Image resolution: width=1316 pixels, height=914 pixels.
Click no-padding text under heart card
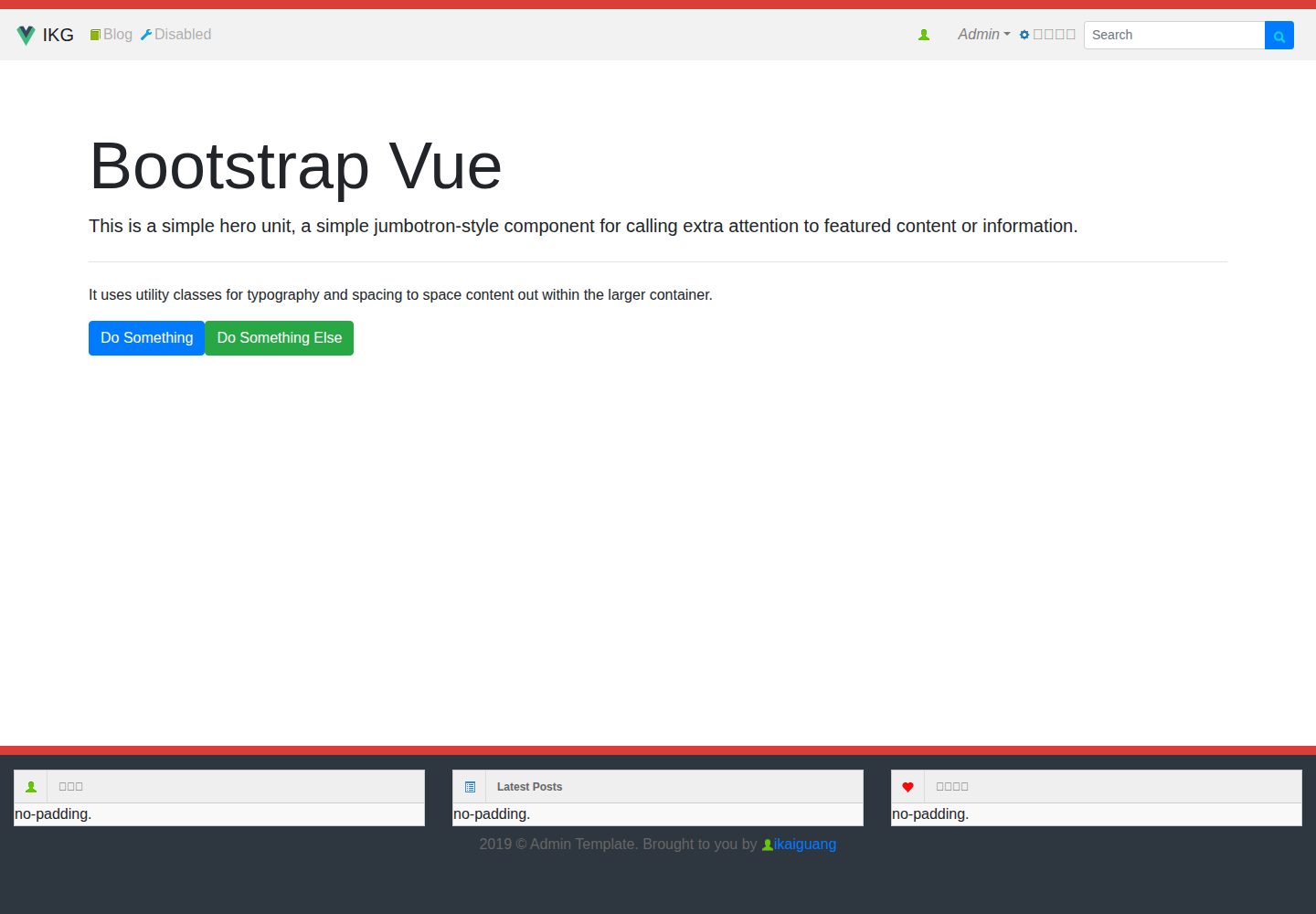(930, 814)
